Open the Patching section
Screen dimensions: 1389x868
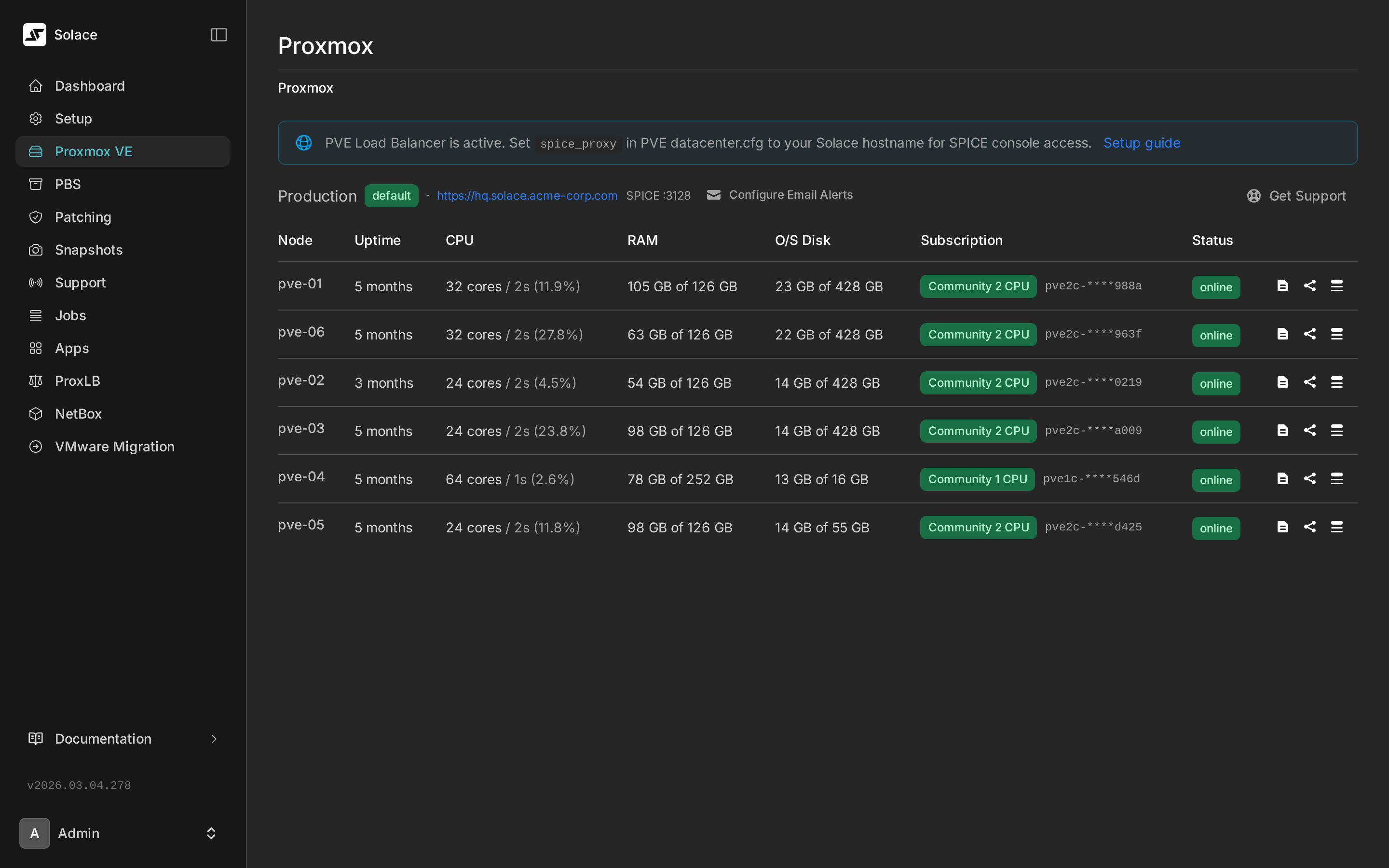tap(83, 217)
